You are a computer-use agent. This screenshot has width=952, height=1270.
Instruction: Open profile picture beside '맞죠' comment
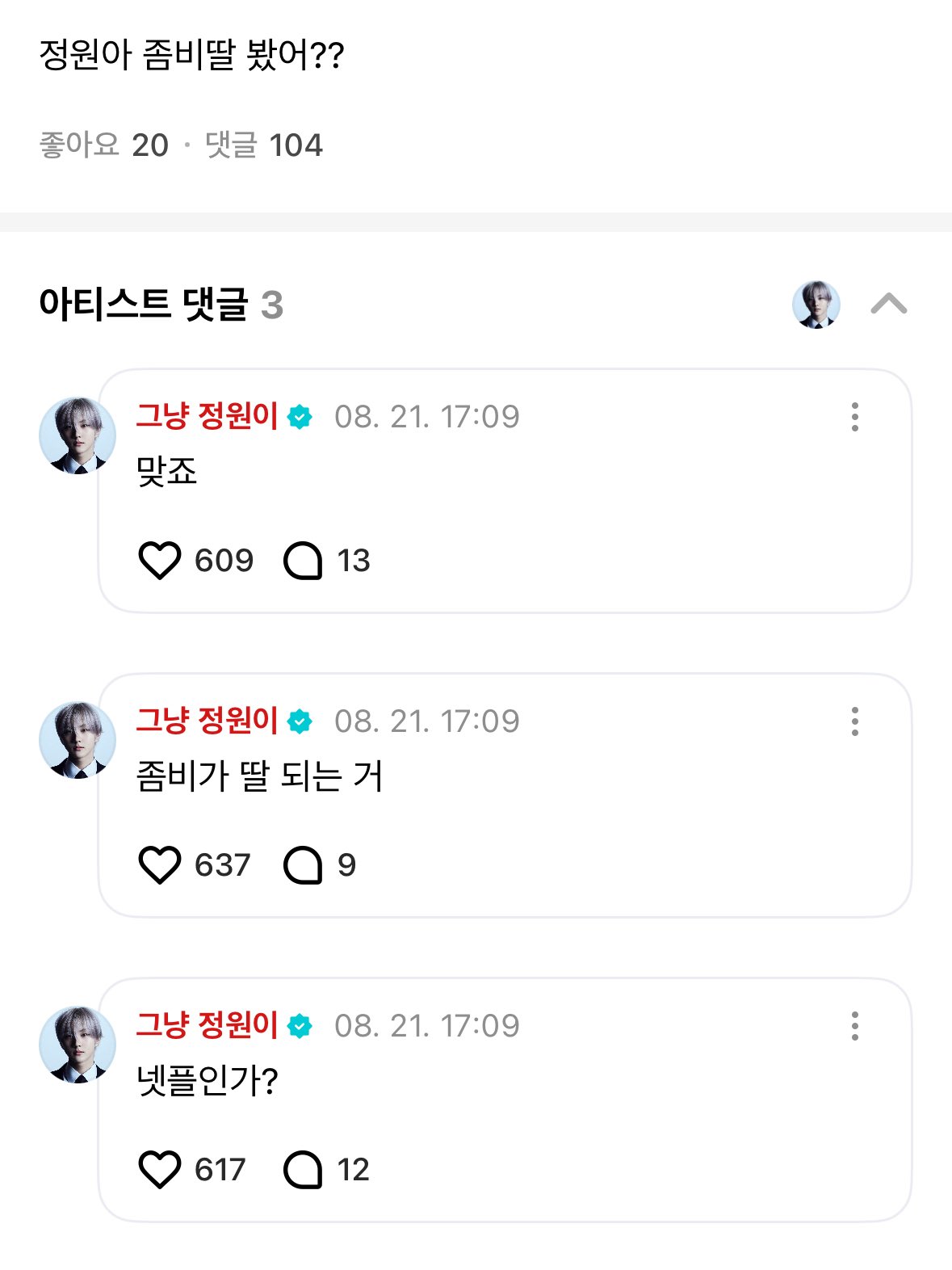click(78, 435)
